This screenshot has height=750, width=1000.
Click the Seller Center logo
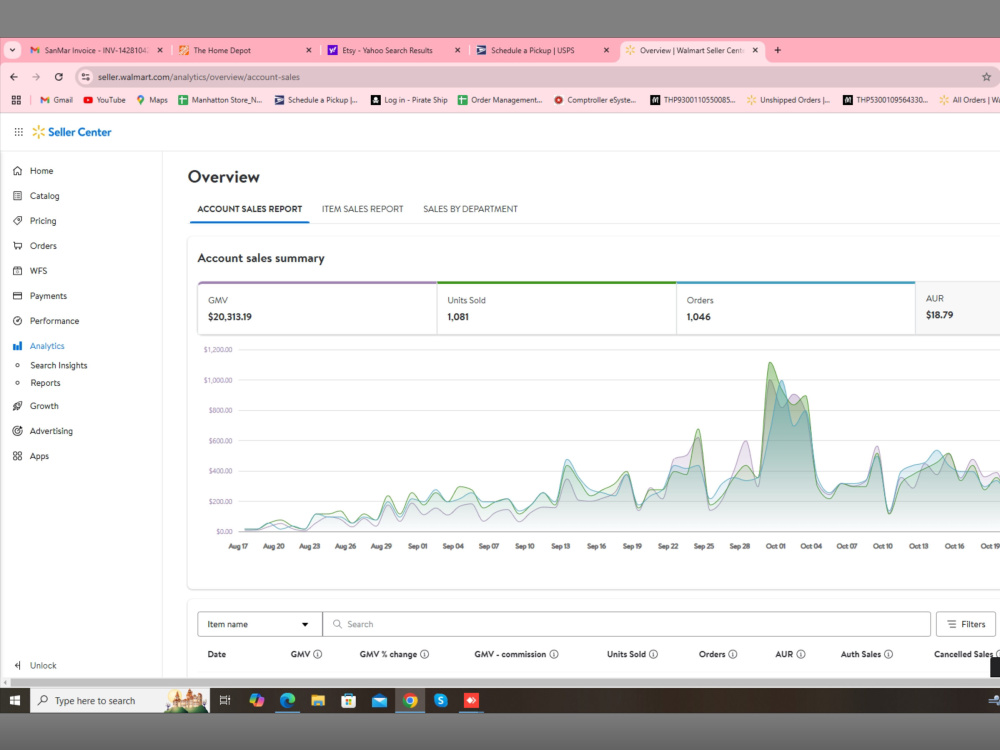click(72, 132)
